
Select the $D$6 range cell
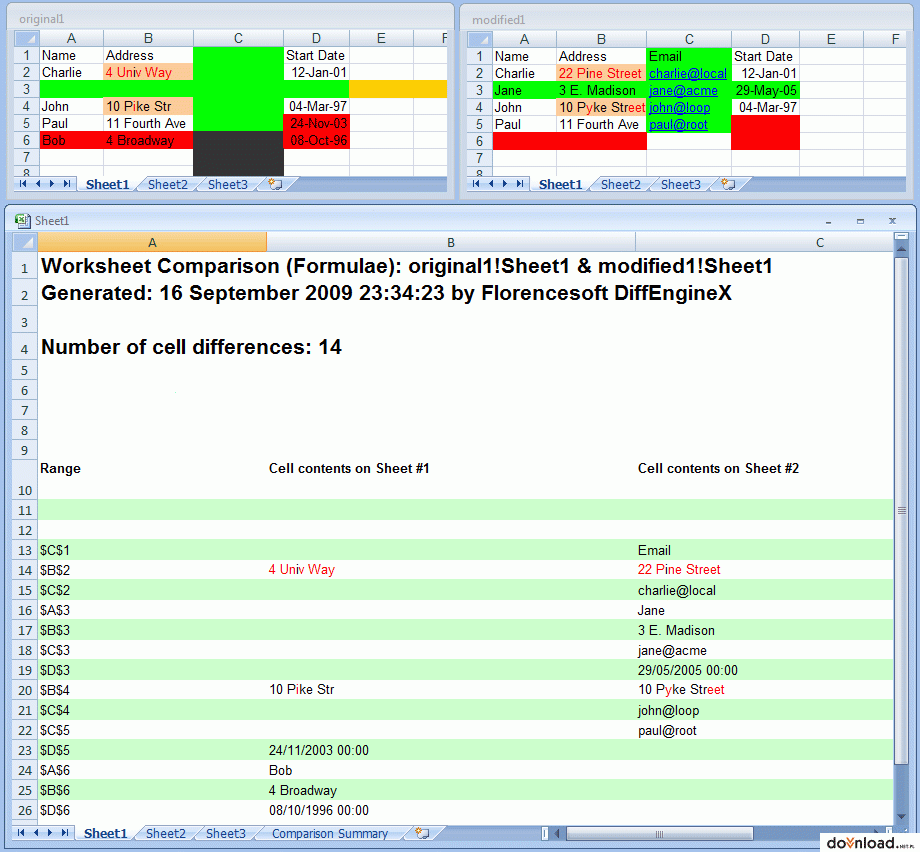click(152, 810)
